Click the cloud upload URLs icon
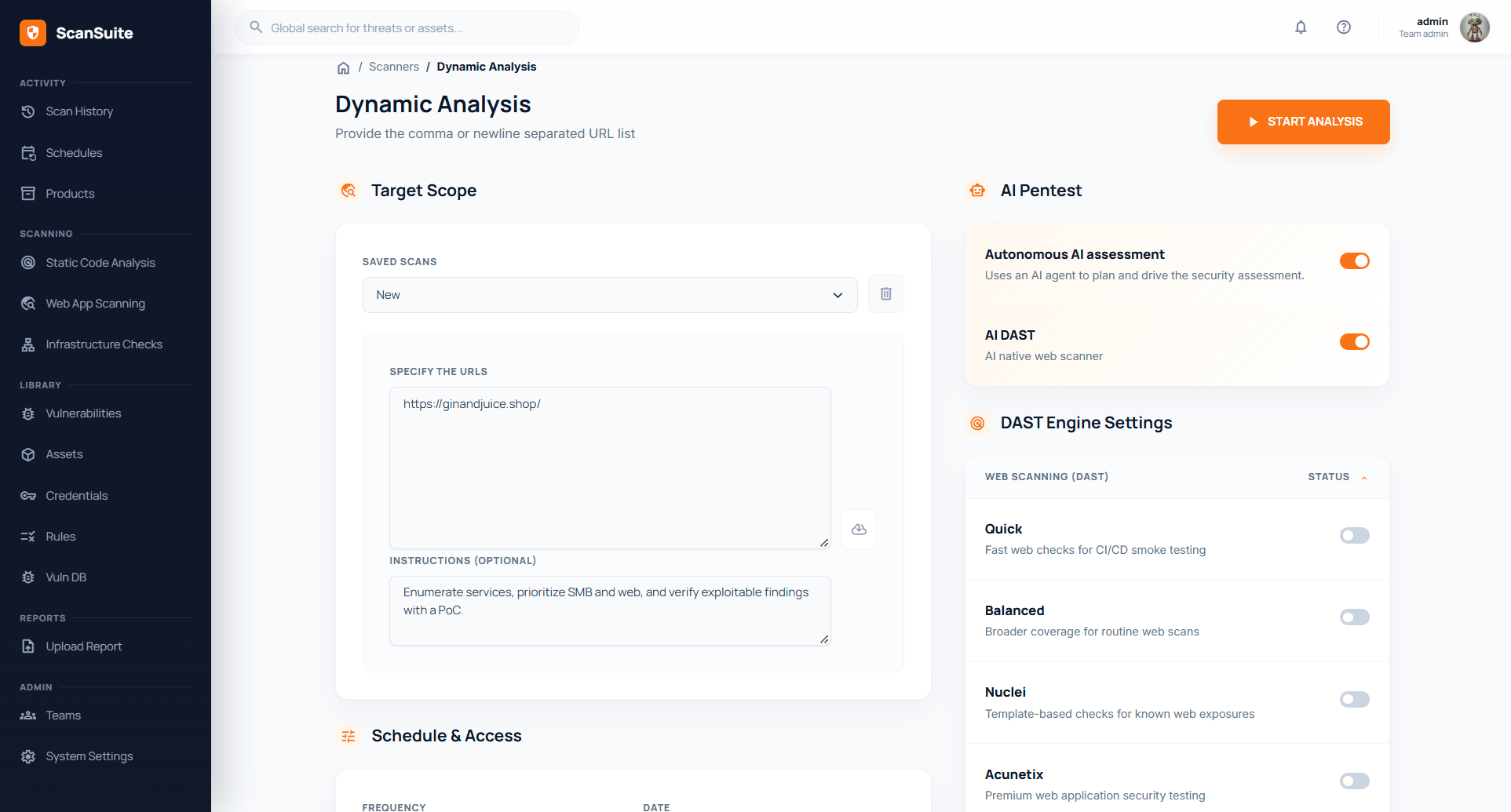This screenshot has height=812, width=1511. 858,529
